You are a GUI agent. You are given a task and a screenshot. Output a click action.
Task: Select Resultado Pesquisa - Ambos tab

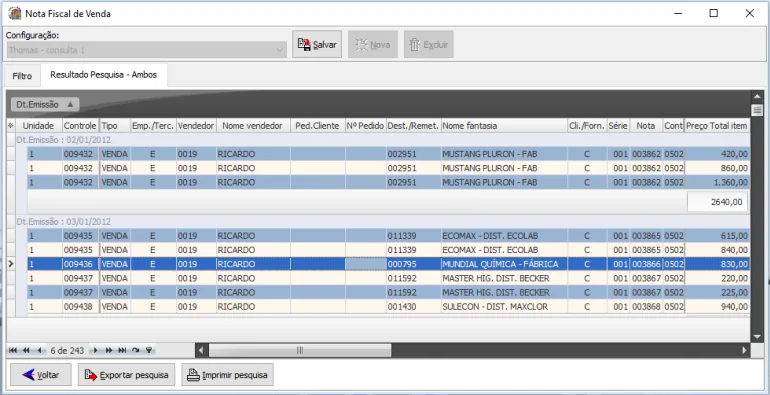[x=104, y=75]
